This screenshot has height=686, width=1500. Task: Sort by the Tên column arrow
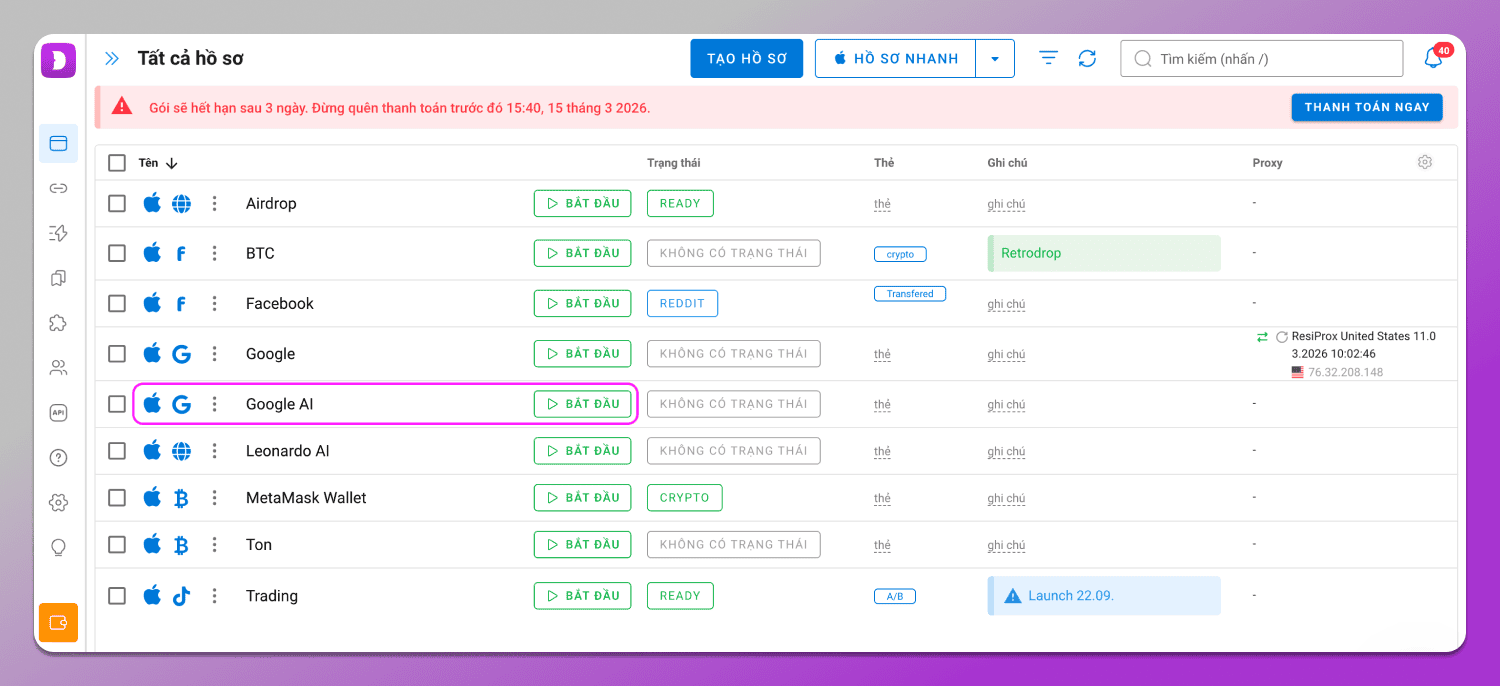pos(171,163)
